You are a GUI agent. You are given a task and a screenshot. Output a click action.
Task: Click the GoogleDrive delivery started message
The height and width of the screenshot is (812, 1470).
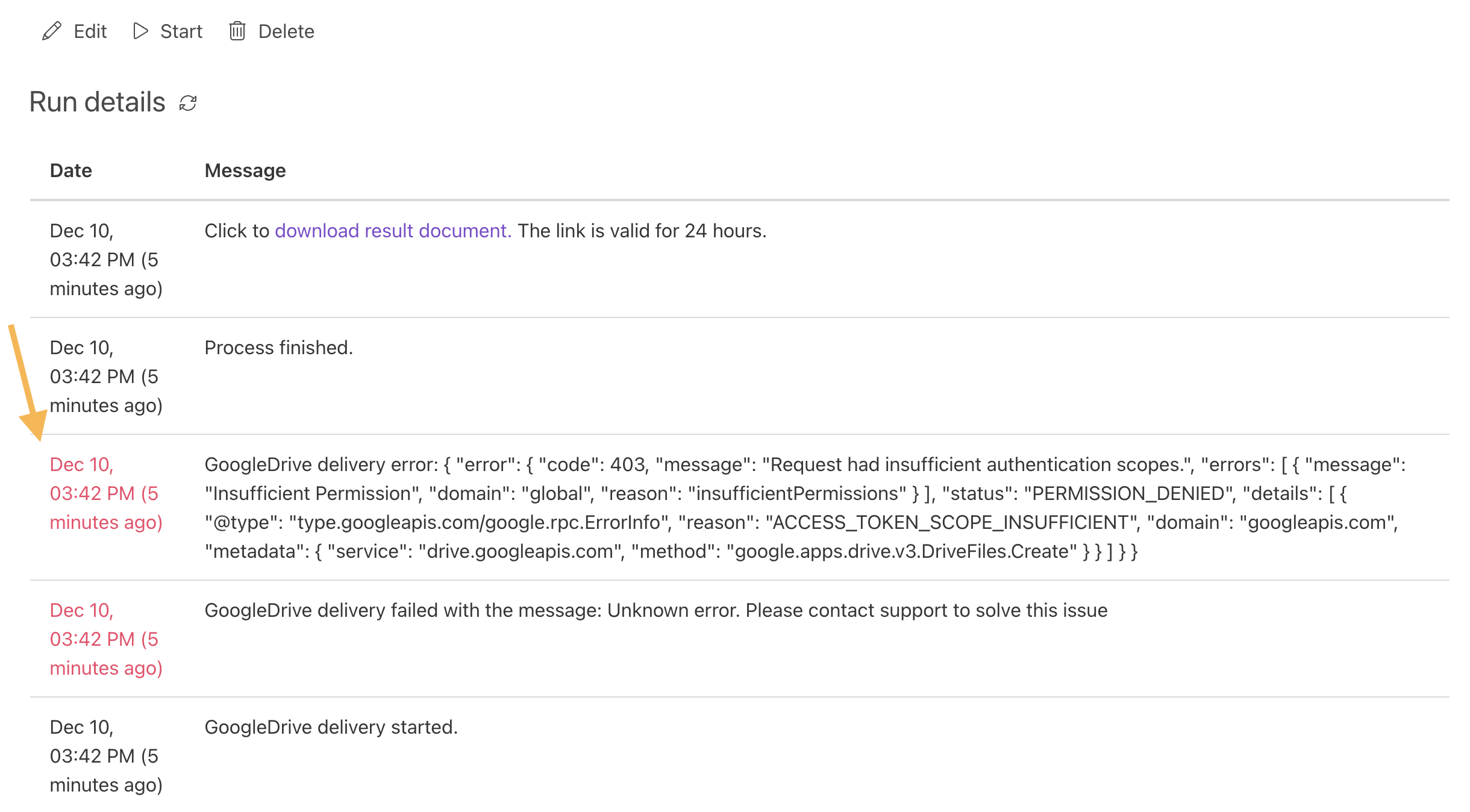click(x=331, y=727)
